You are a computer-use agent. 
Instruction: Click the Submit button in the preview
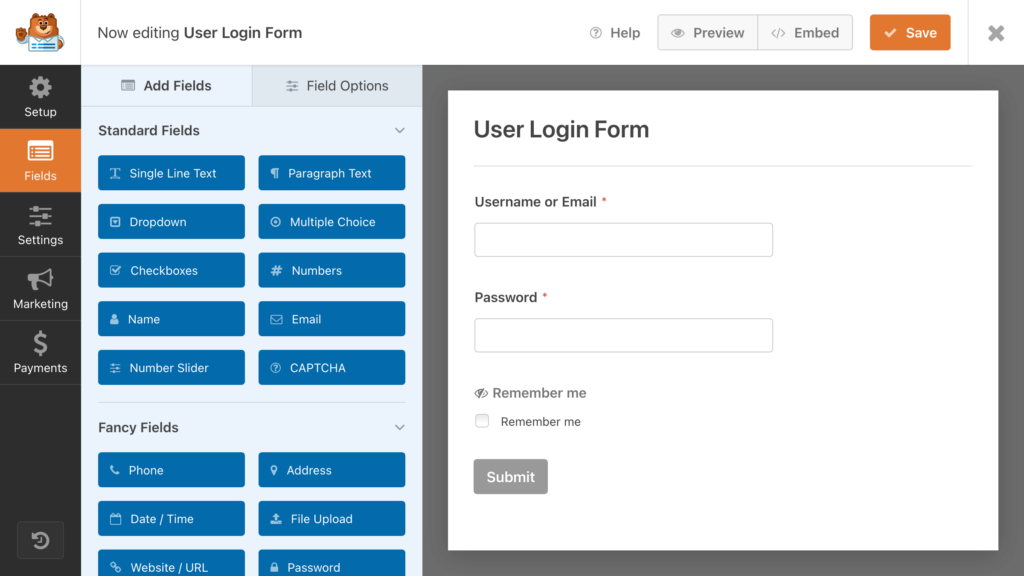(x=510, y=476)
